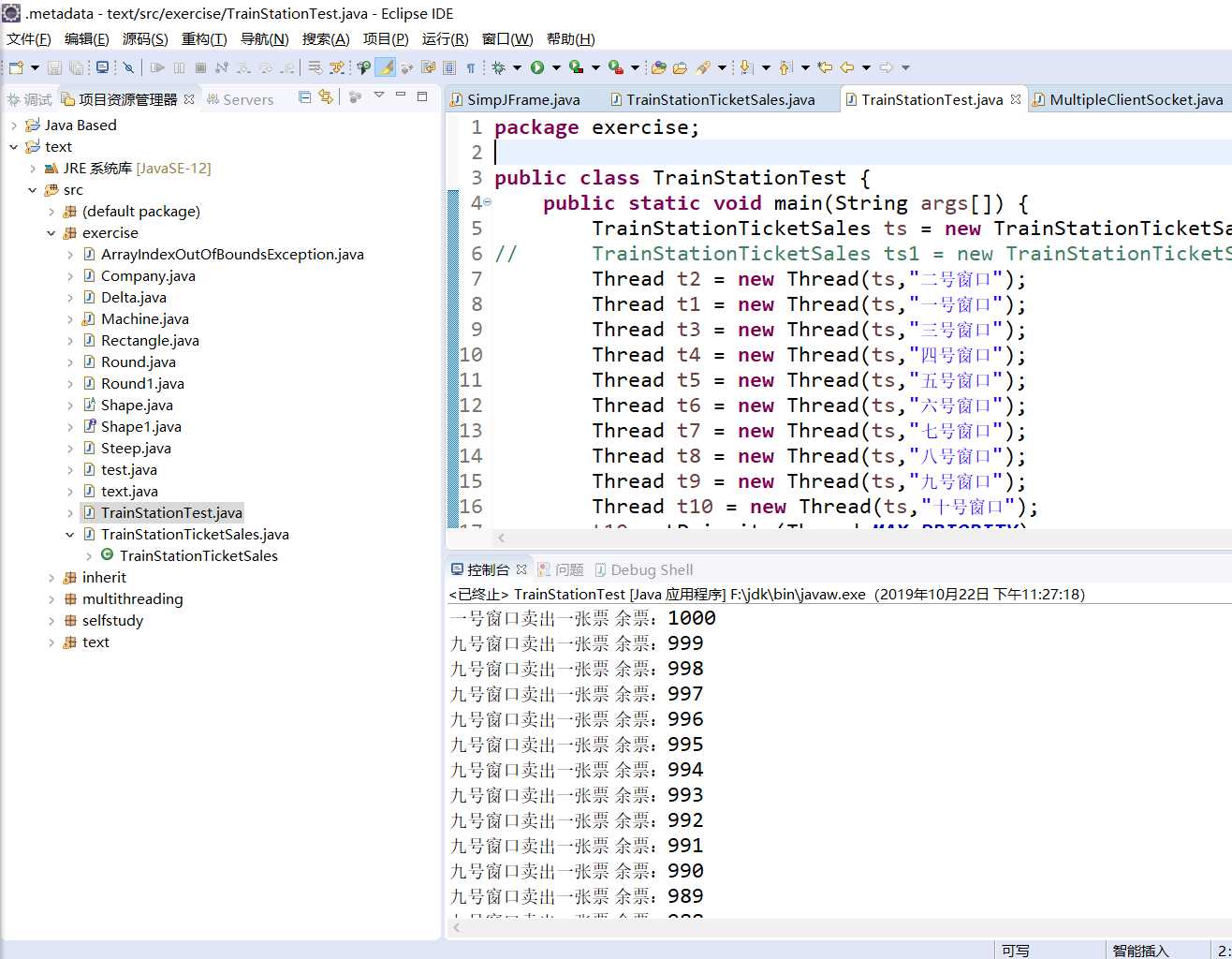Screen dimensions: 1232x959
Task: Collapse the exercise package node
Action: pyautogui.click(x=51, y=233)
